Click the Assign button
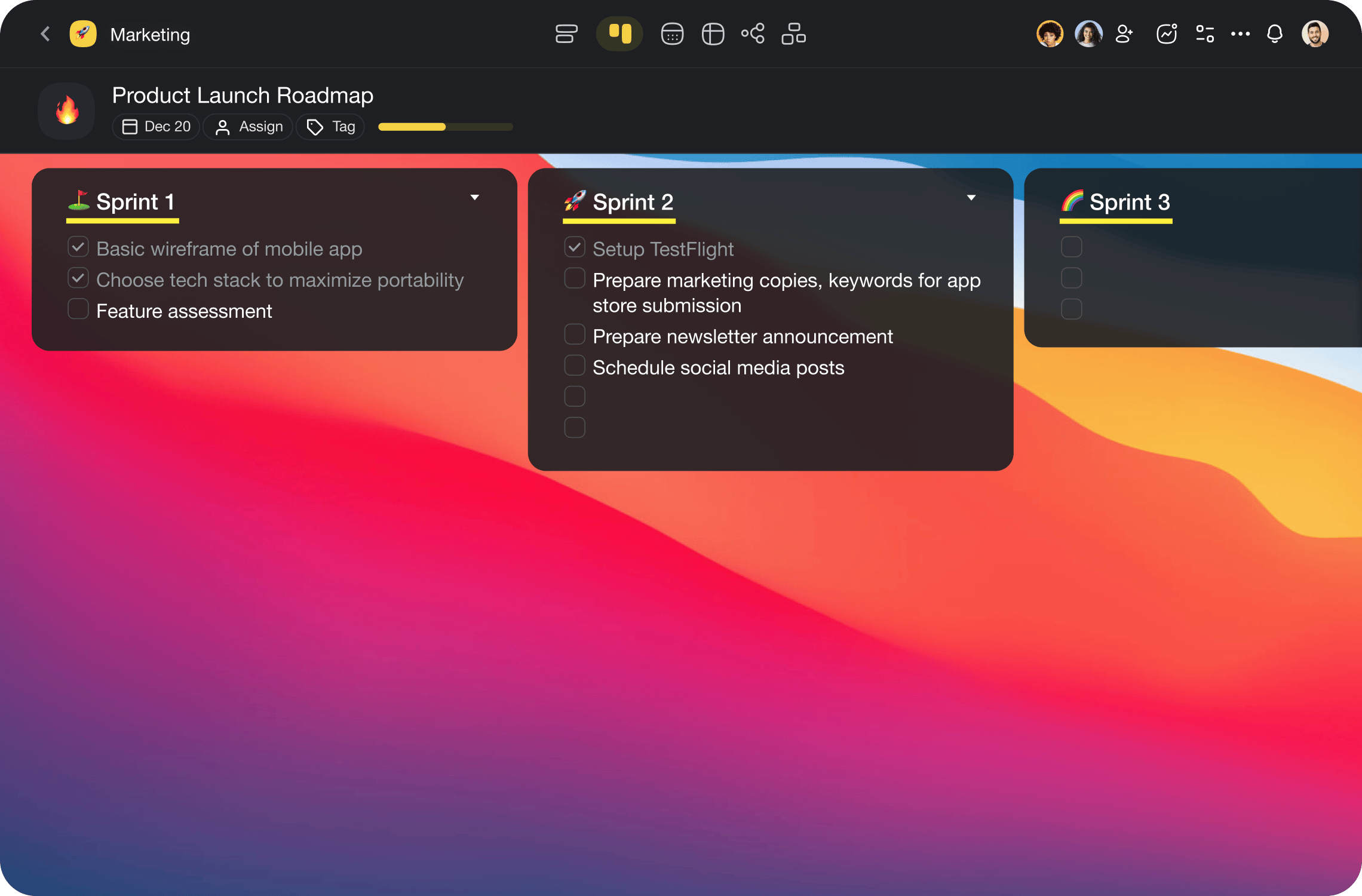The height and width of the screenshot is (896, 1362). point(248,127)
